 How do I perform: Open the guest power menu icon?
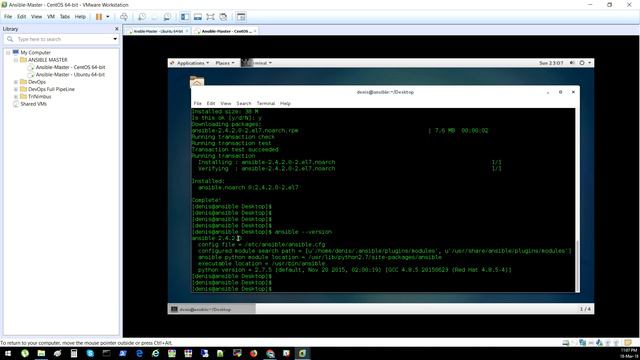[x=582, y=63]
